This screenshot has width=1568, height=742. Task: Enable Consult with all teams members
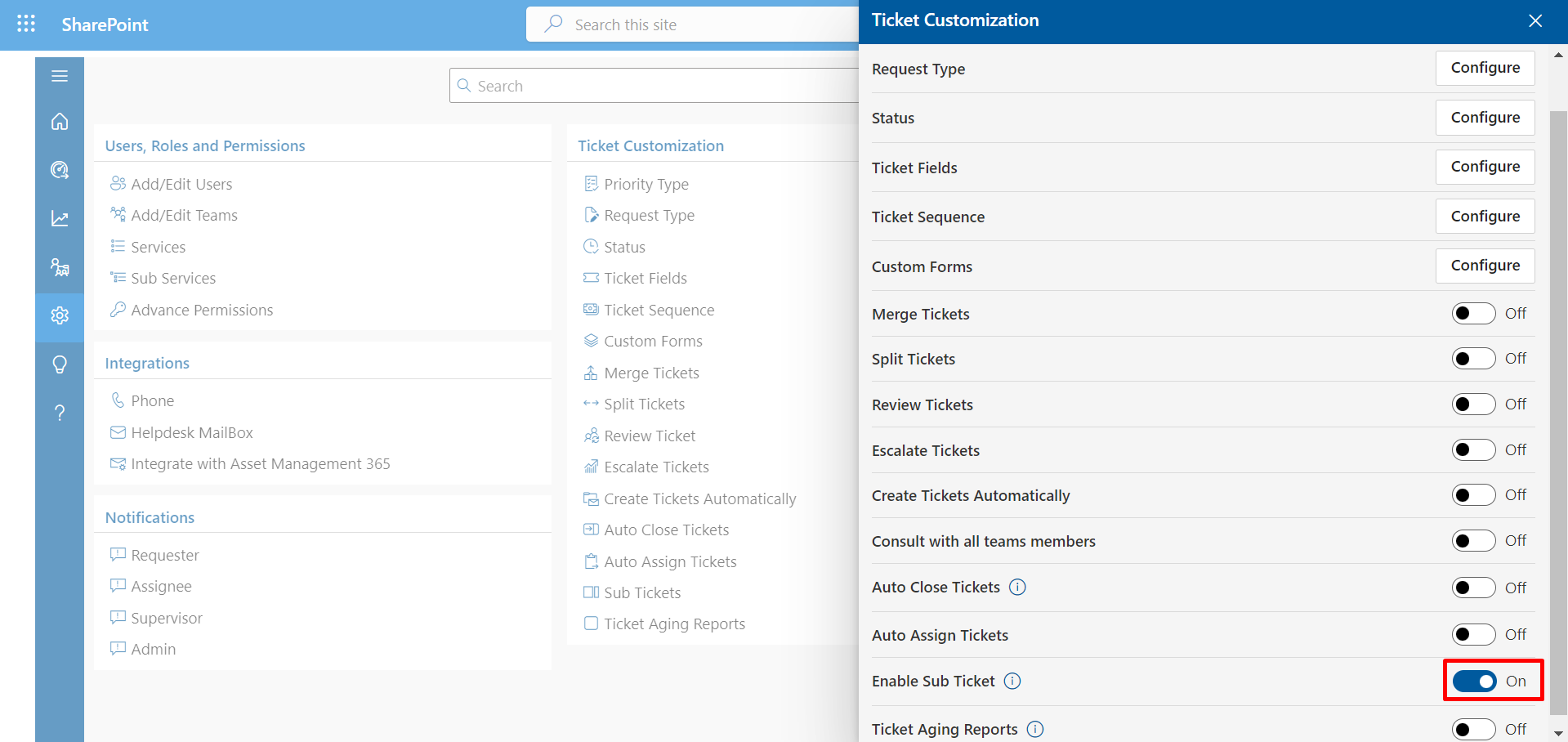coord(1474,541)
